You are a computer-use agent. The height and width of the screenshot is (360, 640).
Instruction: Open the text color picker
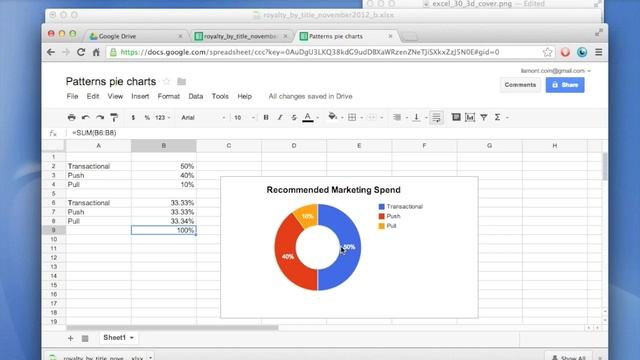click(x=308, y=118)
